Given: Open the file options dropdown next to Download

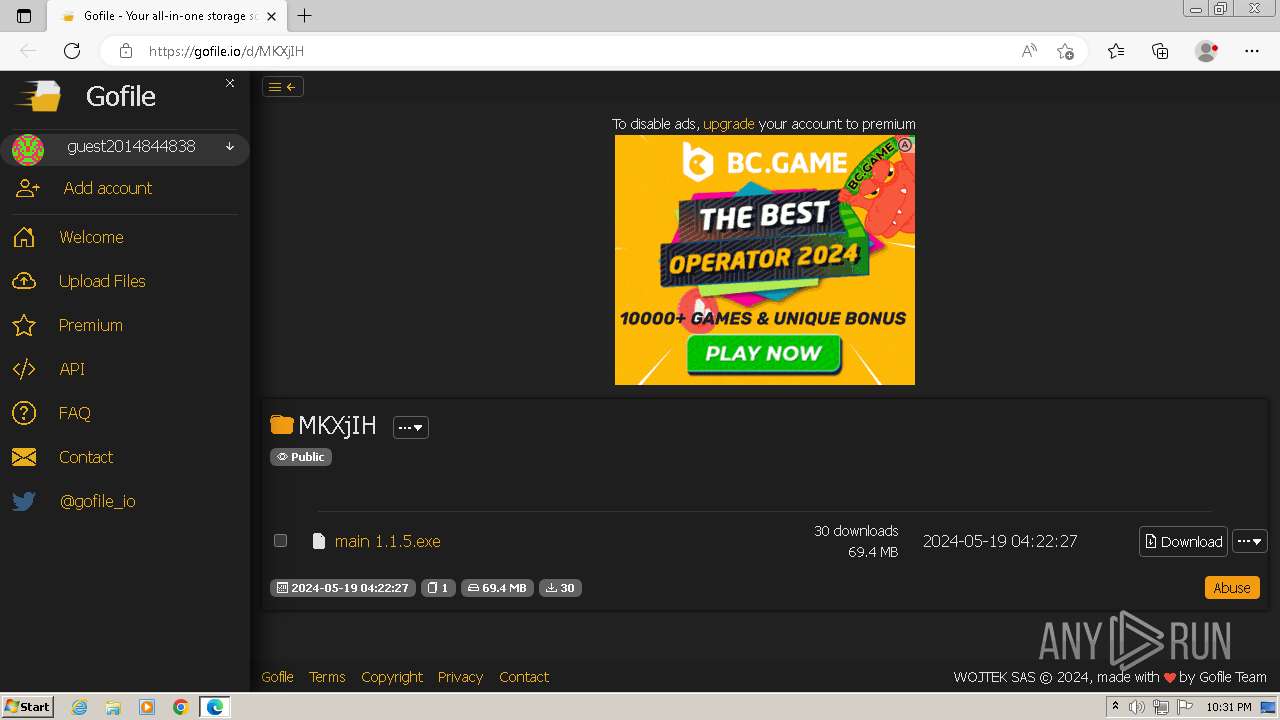Looking at the screenshot, I should point(1250,541).
